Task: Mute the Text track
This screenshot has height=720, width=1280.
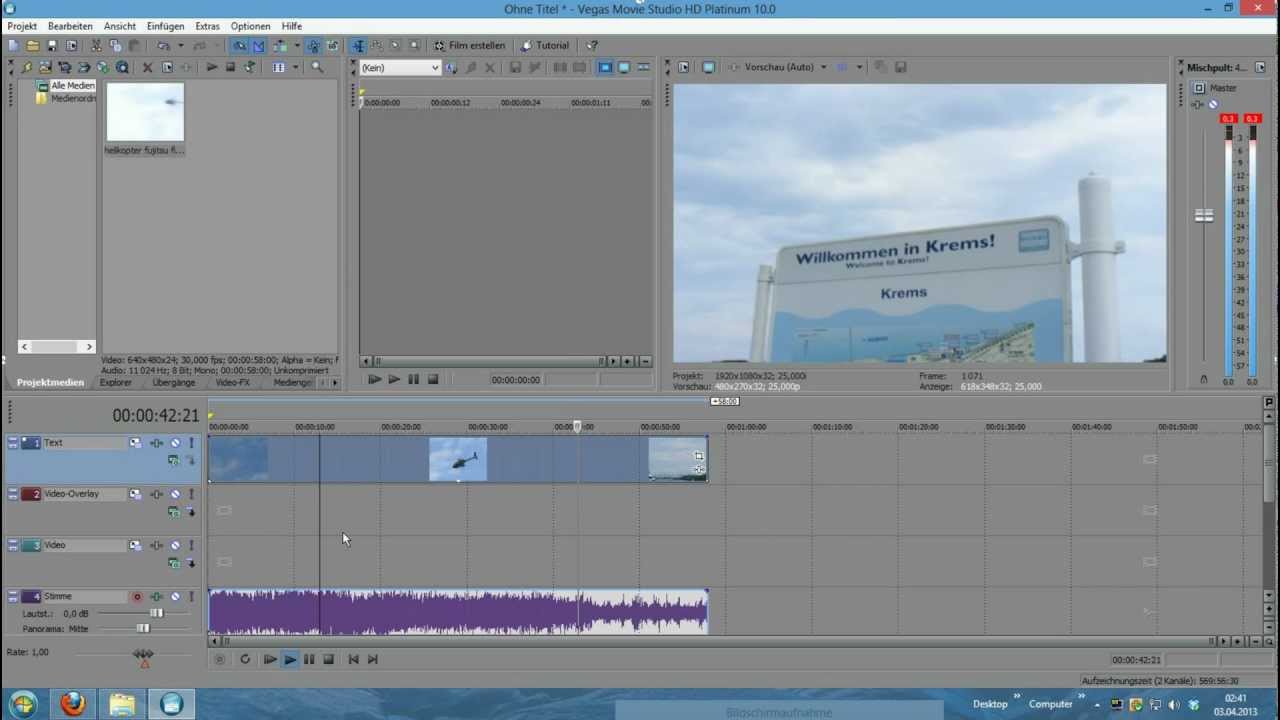Action: (175, 443)
